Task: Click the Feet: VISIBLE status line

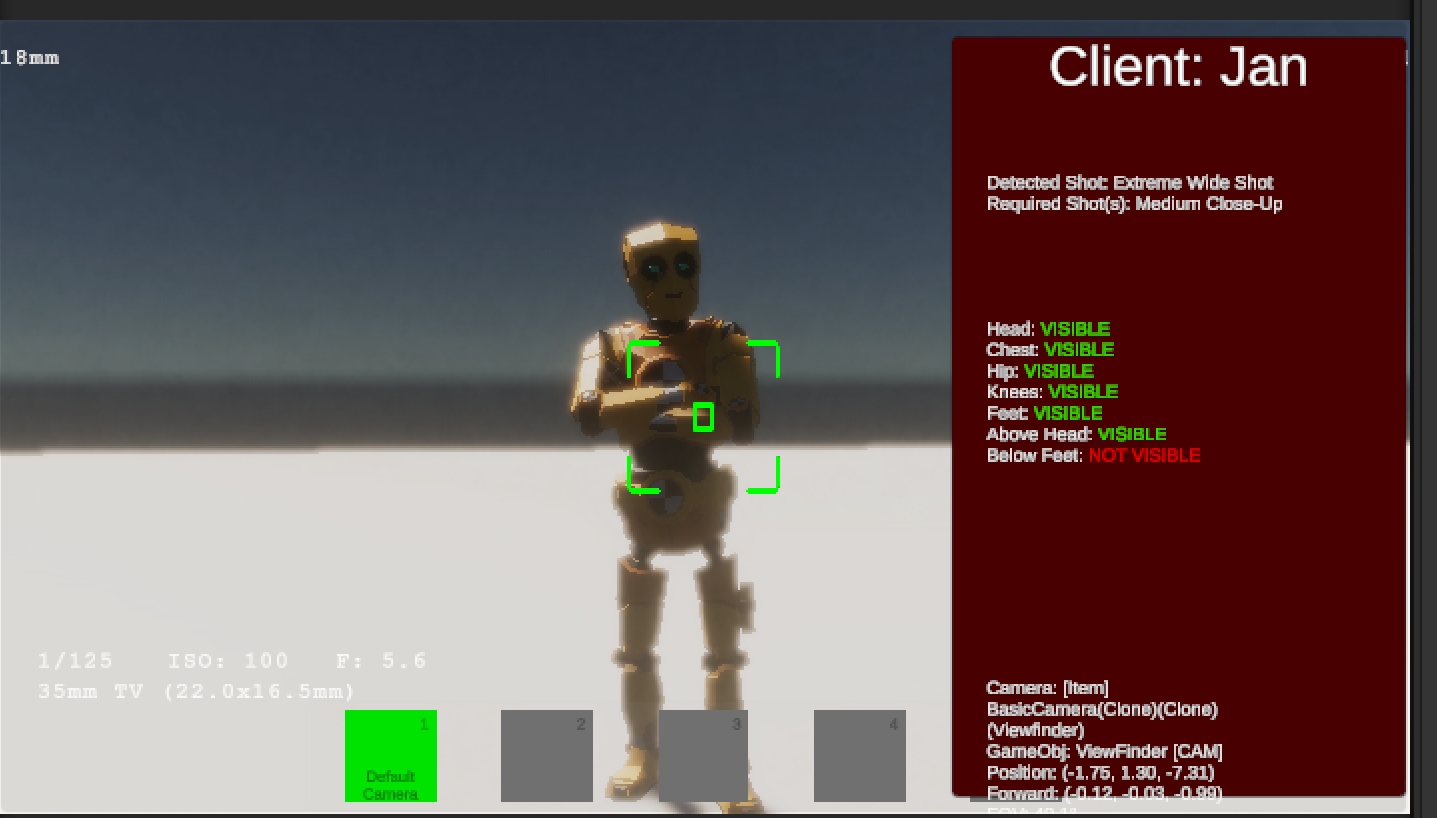Action: [x=1044, y=413]
